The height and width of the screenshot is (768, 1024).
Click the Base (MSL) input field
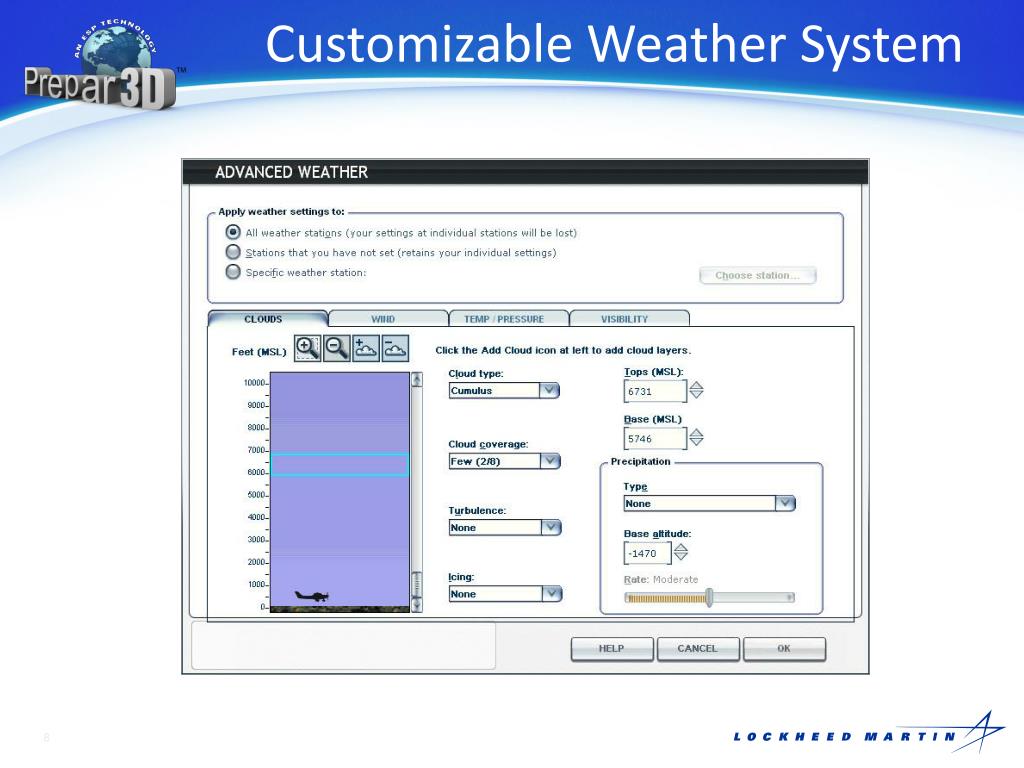pyautogui.click(x=655, y=438)
